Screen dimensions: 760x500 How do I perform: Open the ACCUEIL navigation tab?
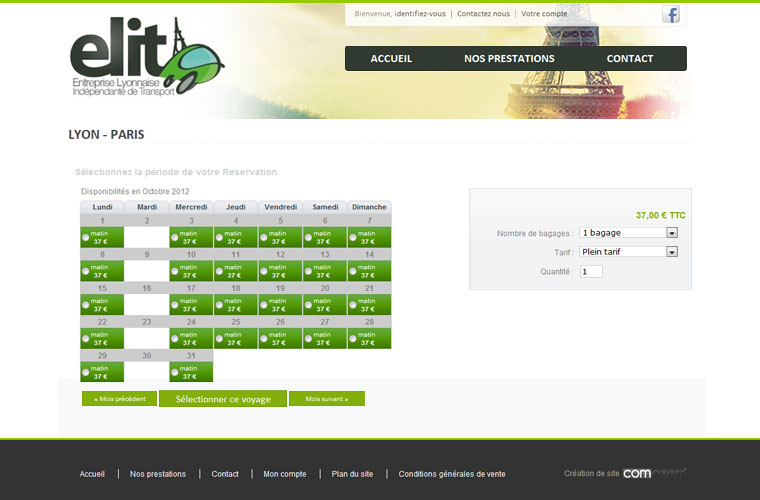pos(391,59)
